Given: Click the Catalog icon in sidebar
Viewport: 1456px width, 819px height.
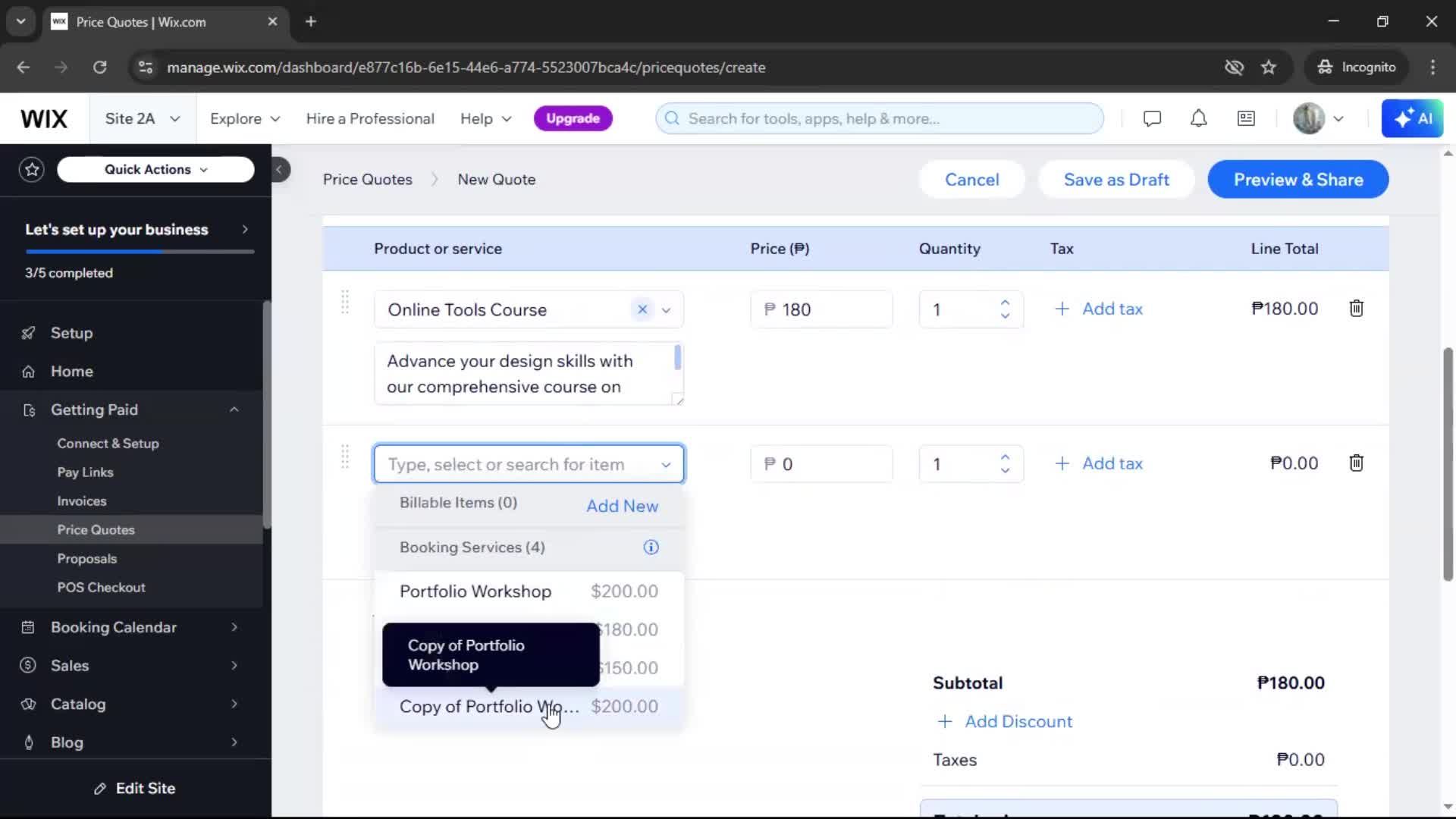Looking at the screenshot, I should pos(28,704).
